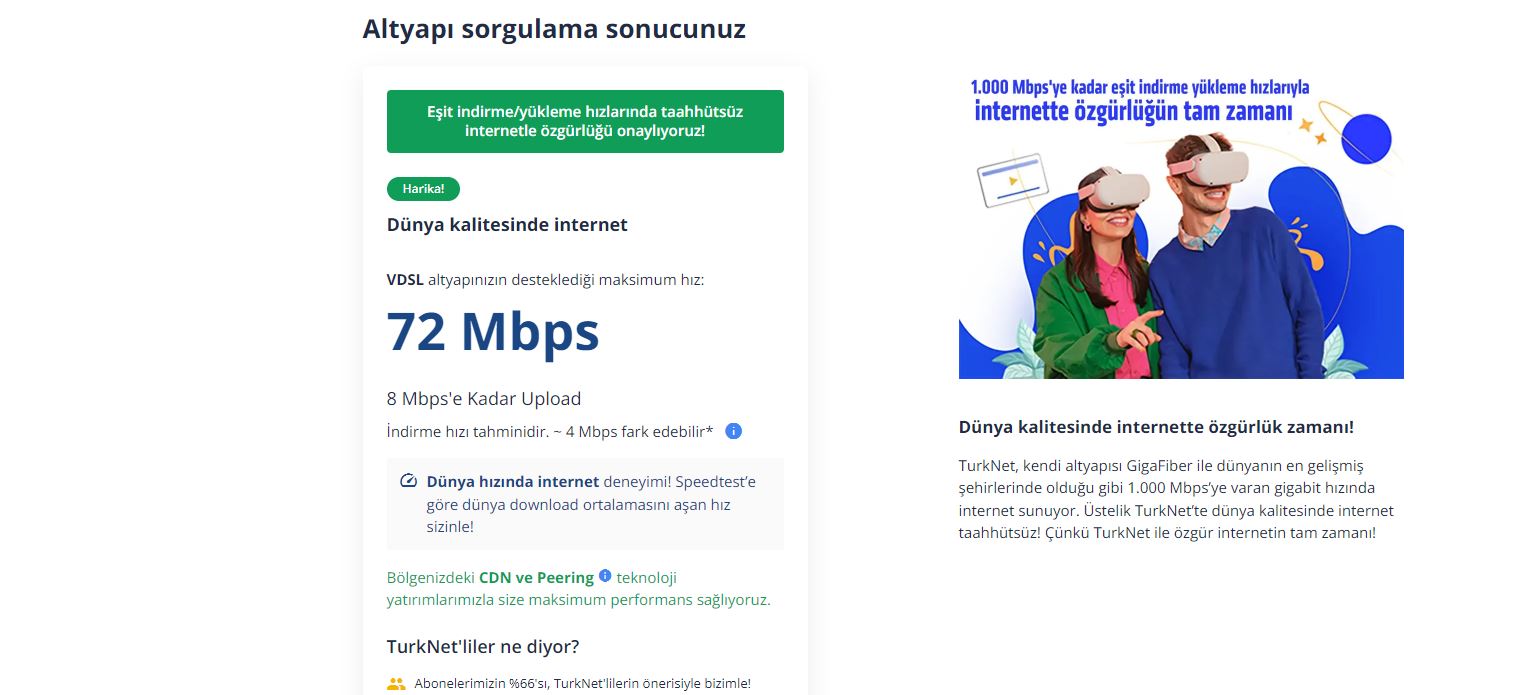Click the blue planet graphic in the banner
Image resolution: width=1540 pixels, height=695 pixels.
tap(1366, 139)
